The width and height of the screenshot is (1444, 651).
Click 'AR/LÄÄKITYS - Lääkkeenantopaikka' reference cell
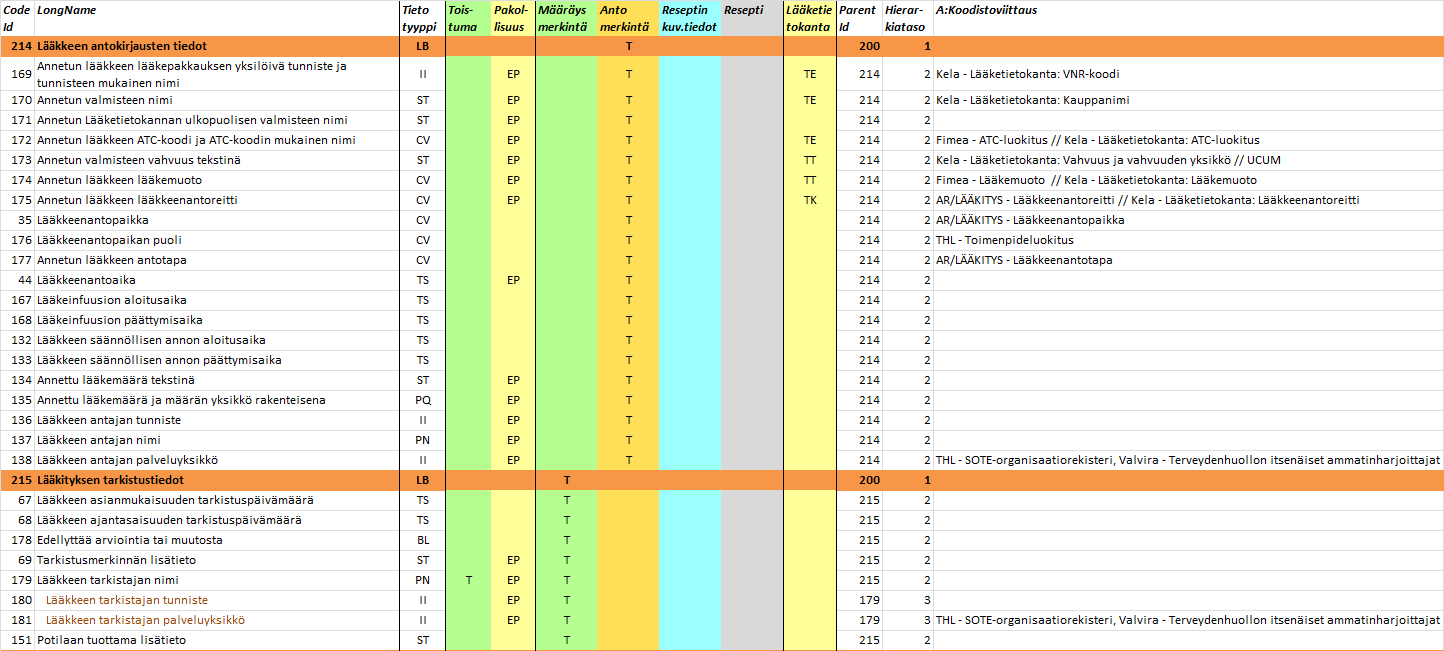[1188, 220]
